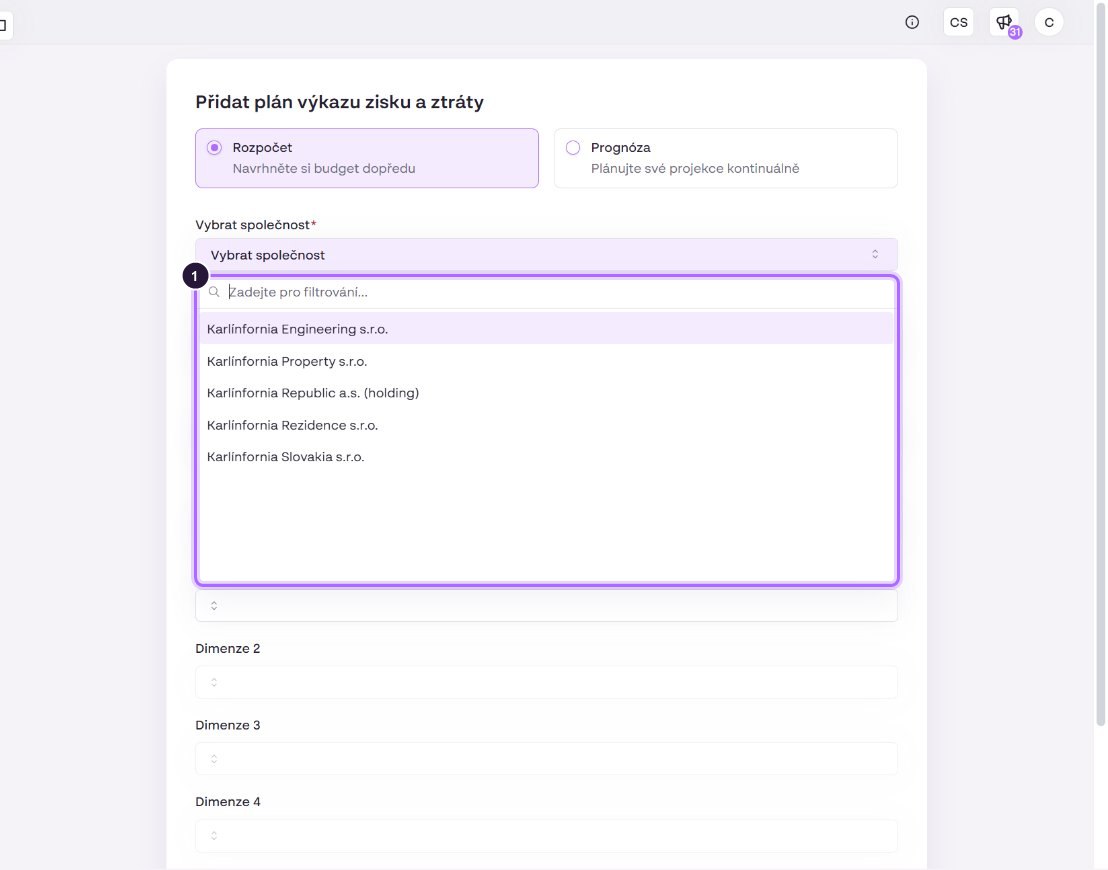Select the Rozpočet radio option
The height and width of the screenshot is (870, 1108).
(214, 148)
